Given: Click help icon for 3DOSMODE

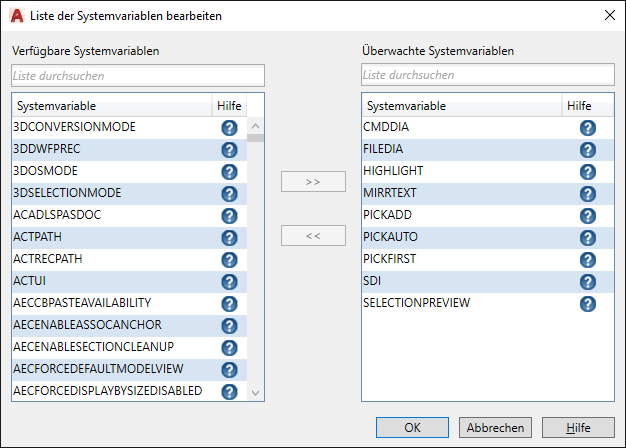Looking at the screenshot, I should 229,172.
